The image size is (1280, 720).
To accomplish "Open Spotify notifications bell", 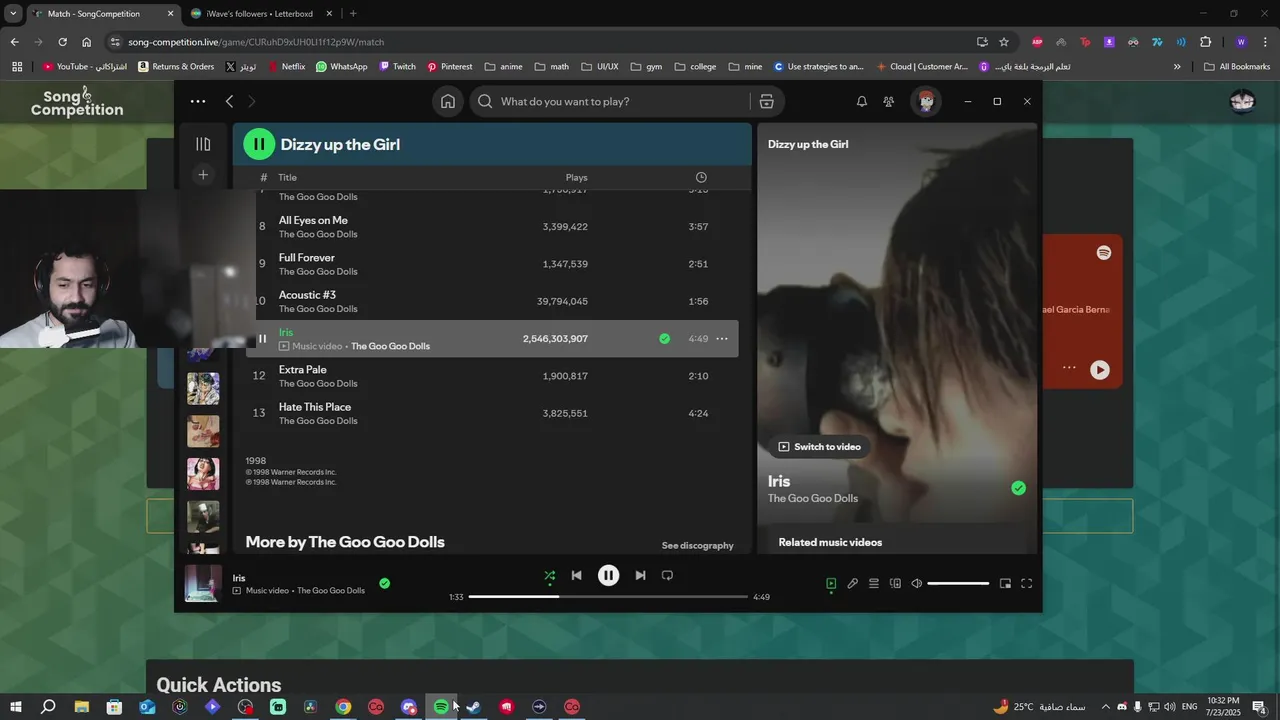I will click(x=861, y=101).
